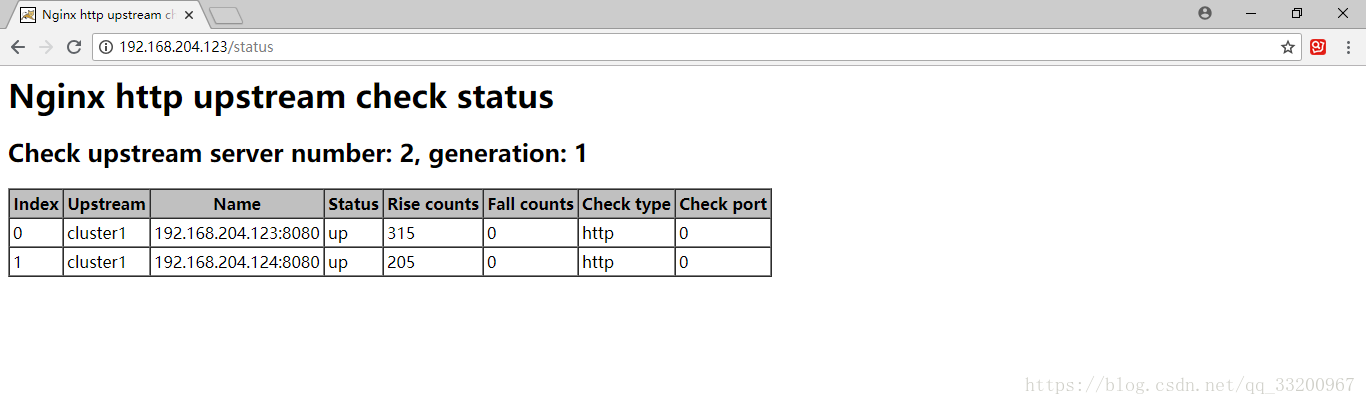The width and height of the screenshot is (1366, 405).
Task: Select the Nginx http upstream tab
Action: (100, 15)
